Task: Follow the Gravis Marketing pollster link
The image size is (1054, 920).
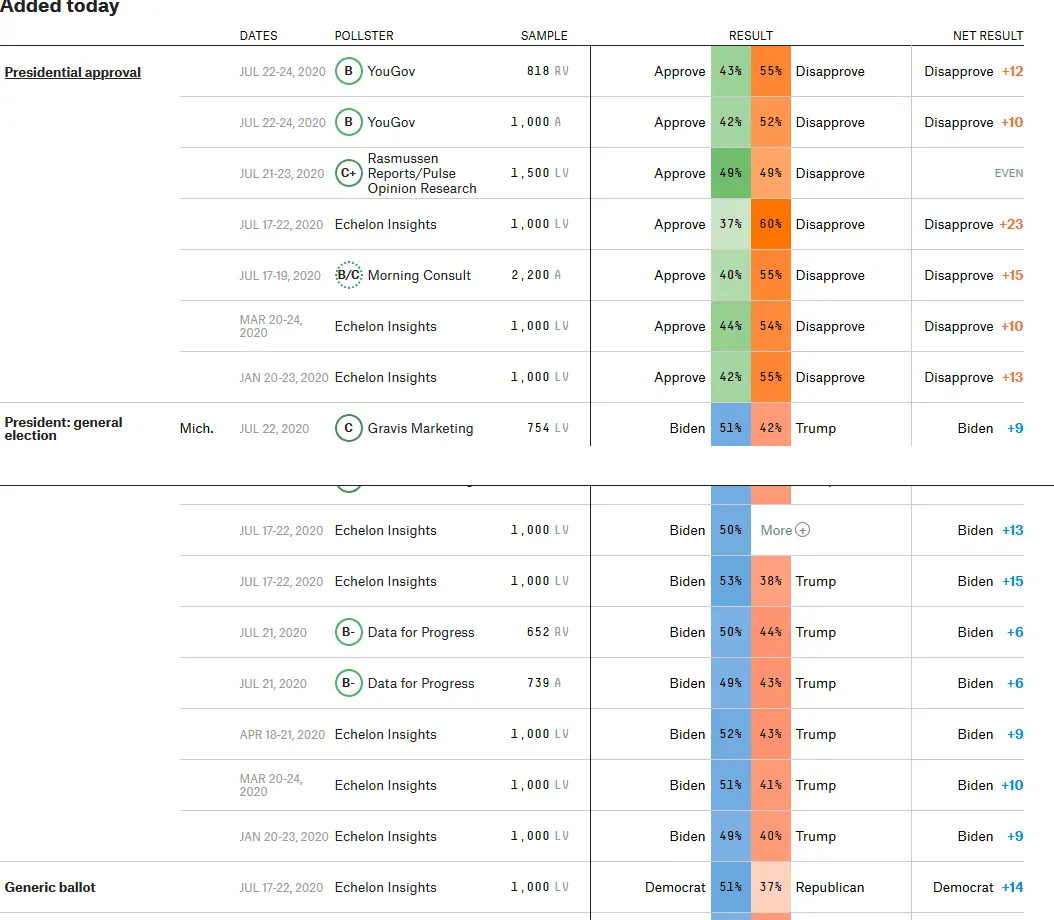Action: (420, 429)
